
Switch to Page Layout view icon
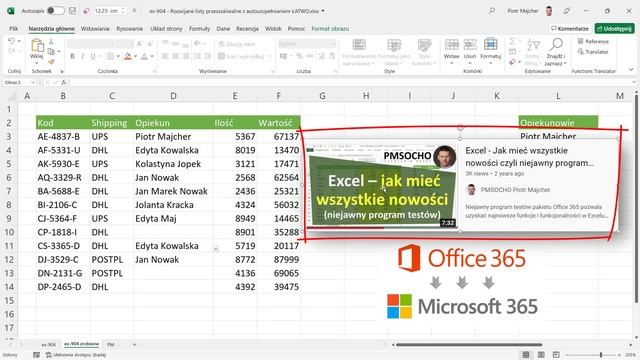[x=541, y=355]
